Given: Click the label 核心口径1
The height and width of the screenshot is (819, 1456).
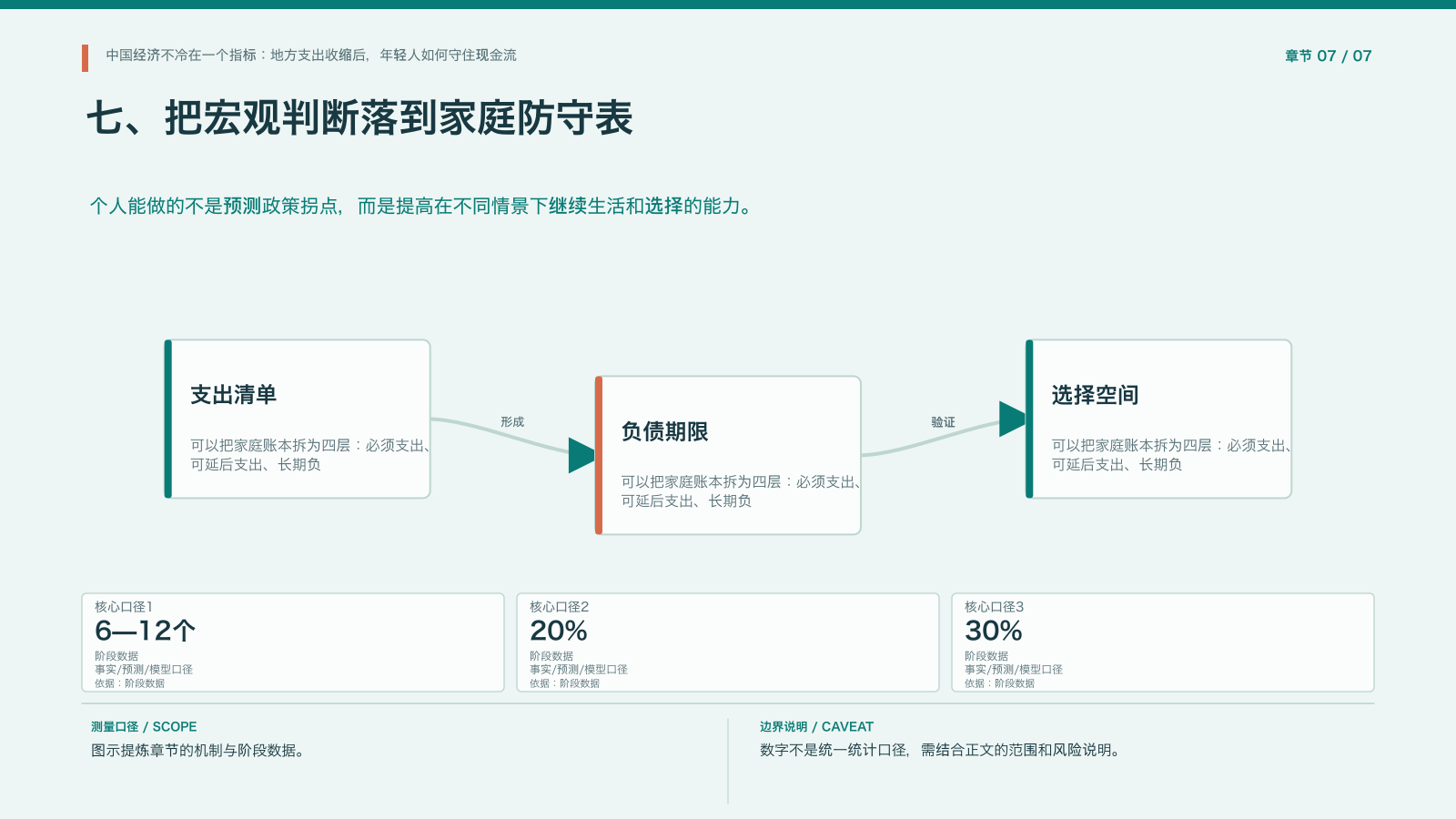Looking at the screenshot, I should (124, 607).
